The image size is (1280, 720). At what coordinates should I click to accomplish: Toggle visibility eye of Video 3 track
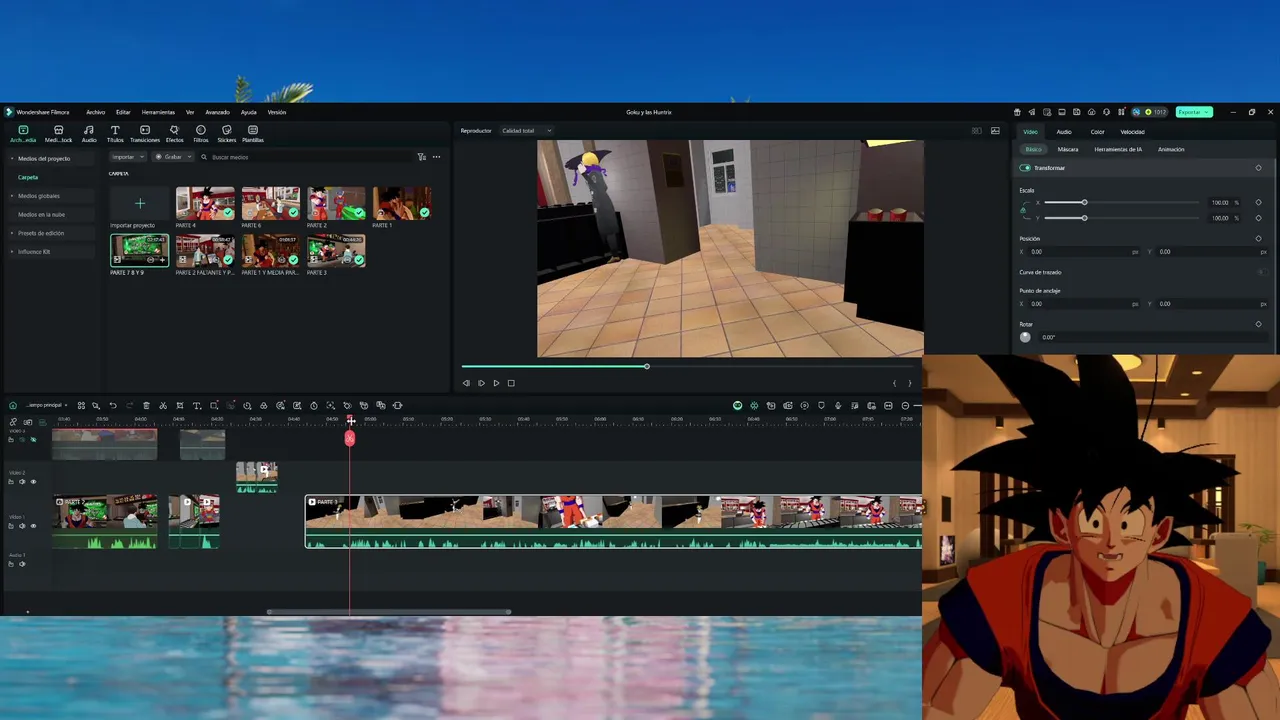(x=33, y=439)
